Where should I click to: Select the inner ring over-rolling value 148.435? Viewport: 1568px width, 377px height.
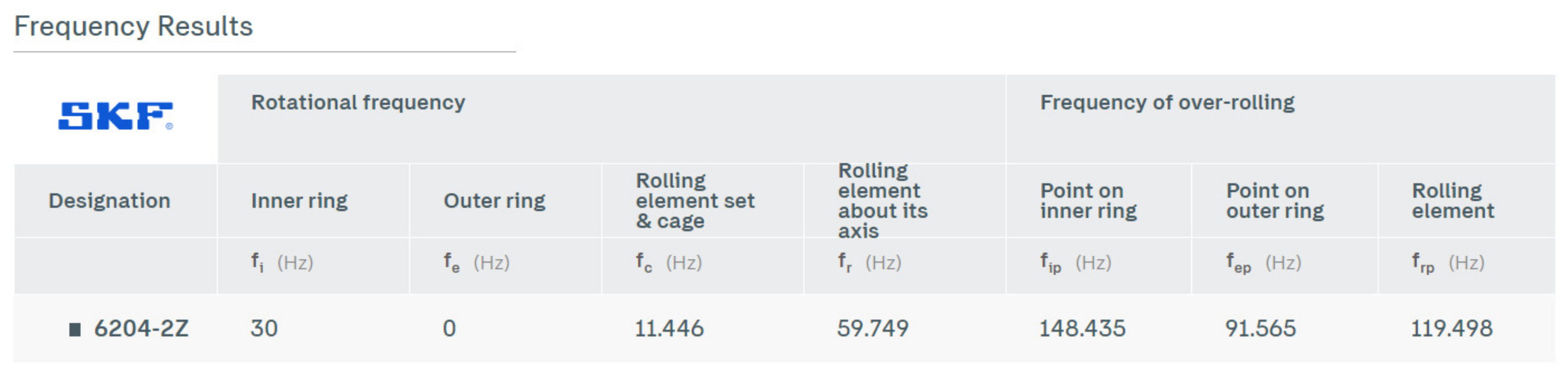1081,329
